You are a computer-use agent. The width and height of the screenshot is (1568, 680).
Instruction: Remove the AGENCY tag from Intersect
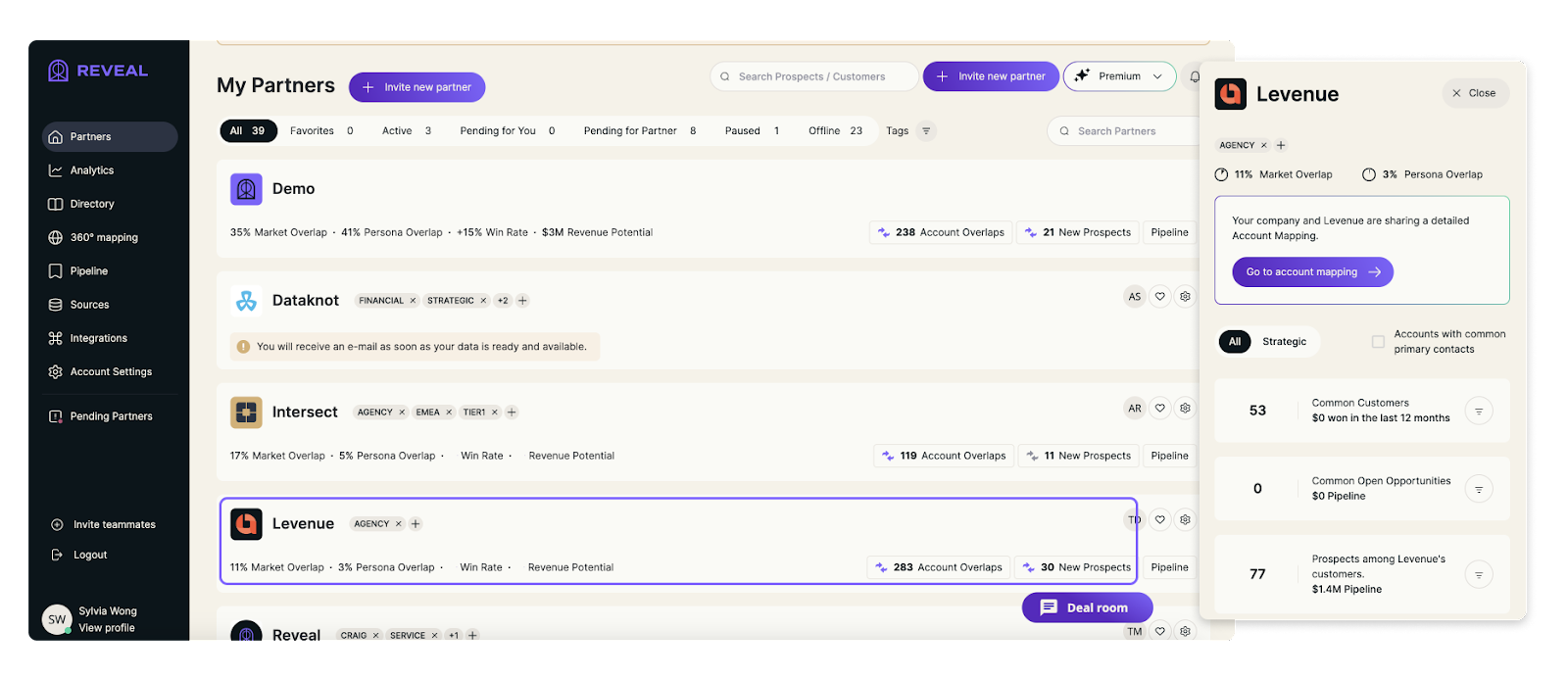click(402, 413)
